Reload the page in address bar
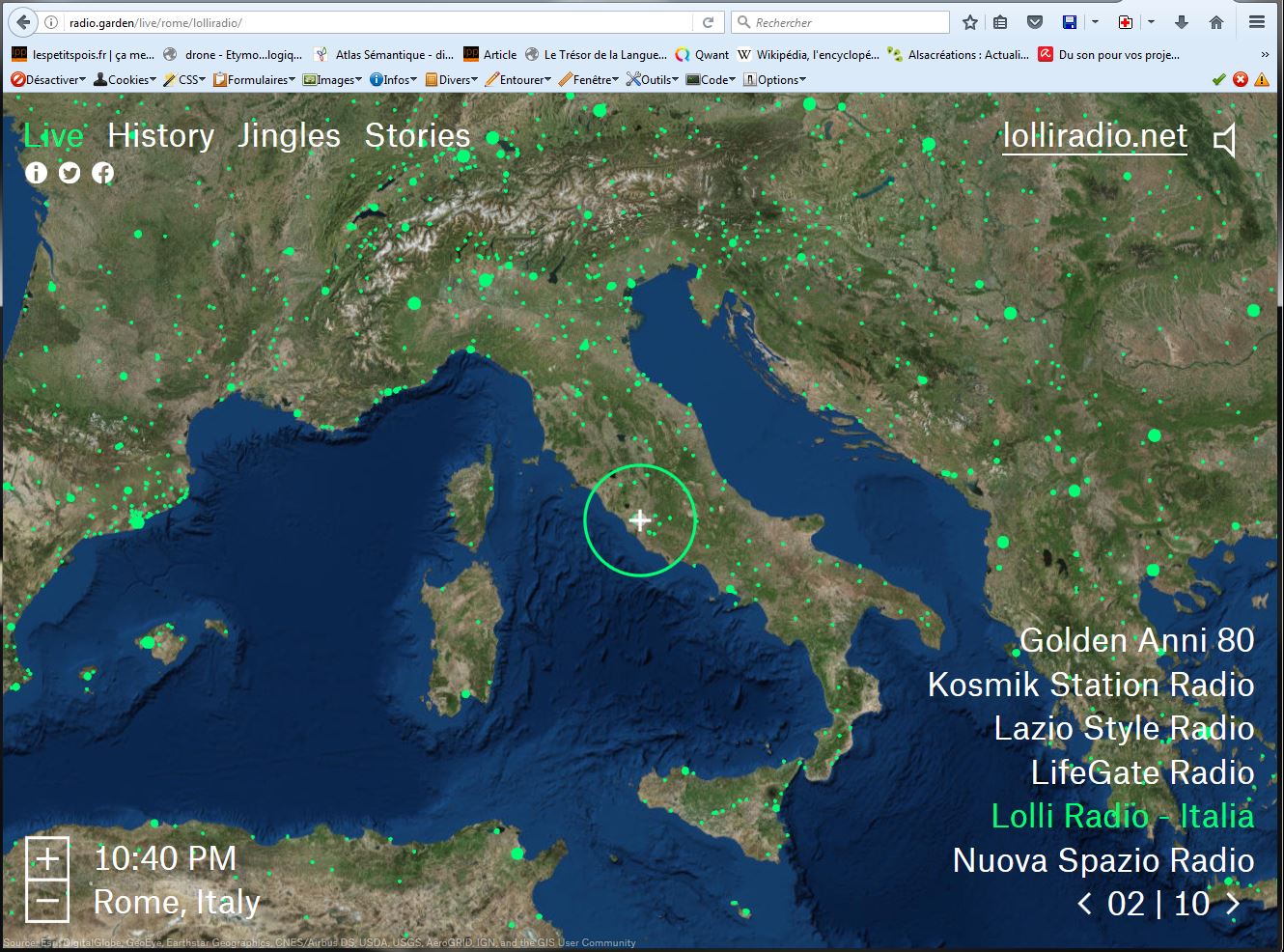The width and height of the screenshot is (1284, 952). pyautogui.click(x=708, y=22)
